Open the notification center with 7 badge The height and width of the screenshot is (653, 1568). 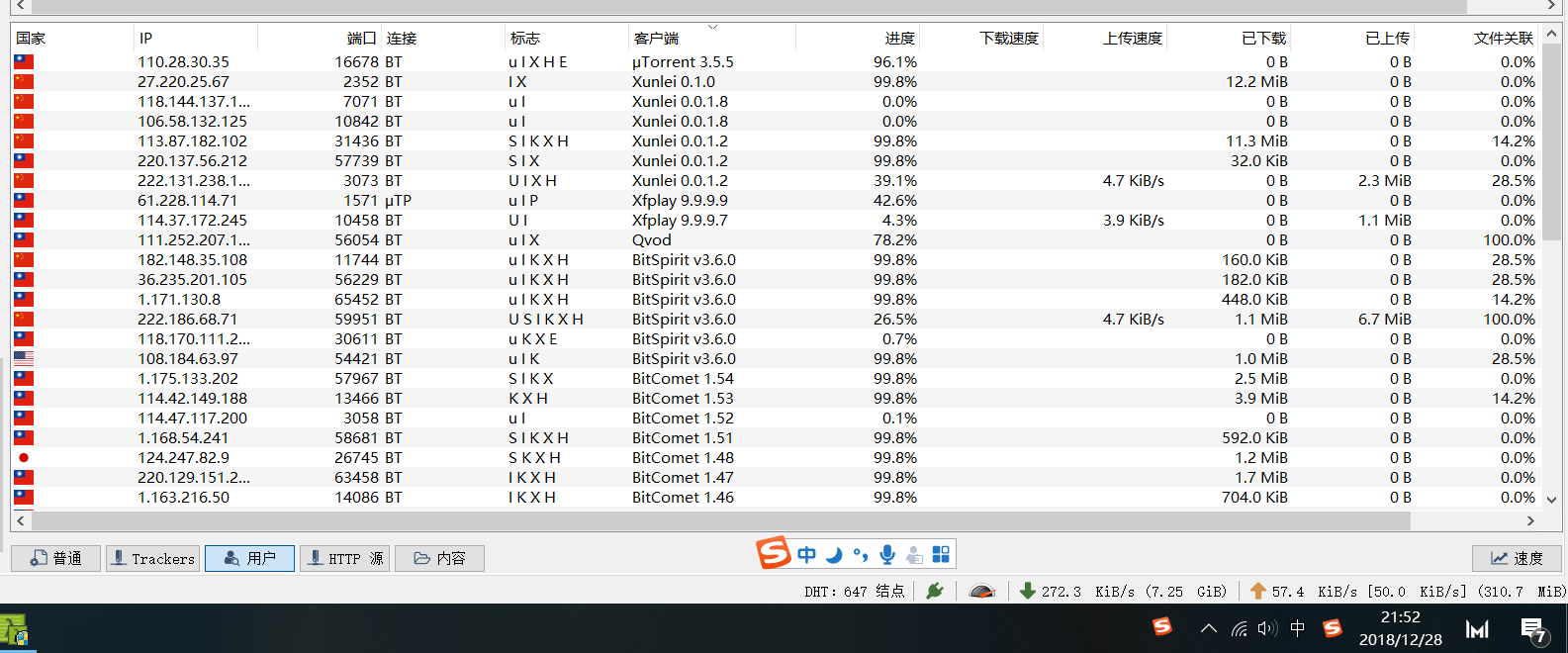[1534, 629]
